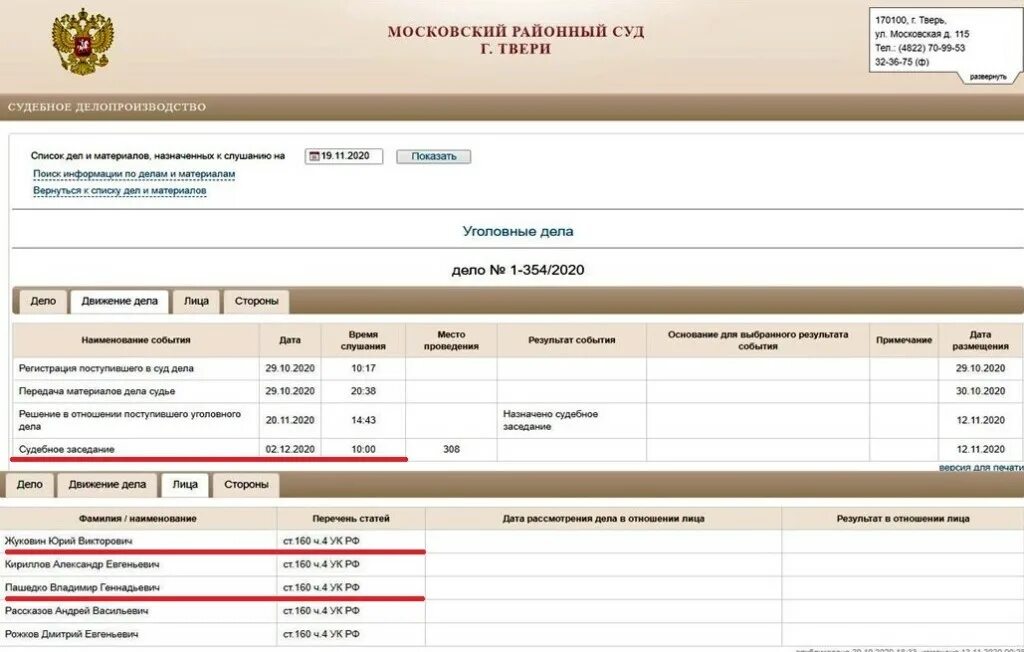Click the Результат в отношении лица header
This screenshot has height=652, width=1024.
(903, 519)
